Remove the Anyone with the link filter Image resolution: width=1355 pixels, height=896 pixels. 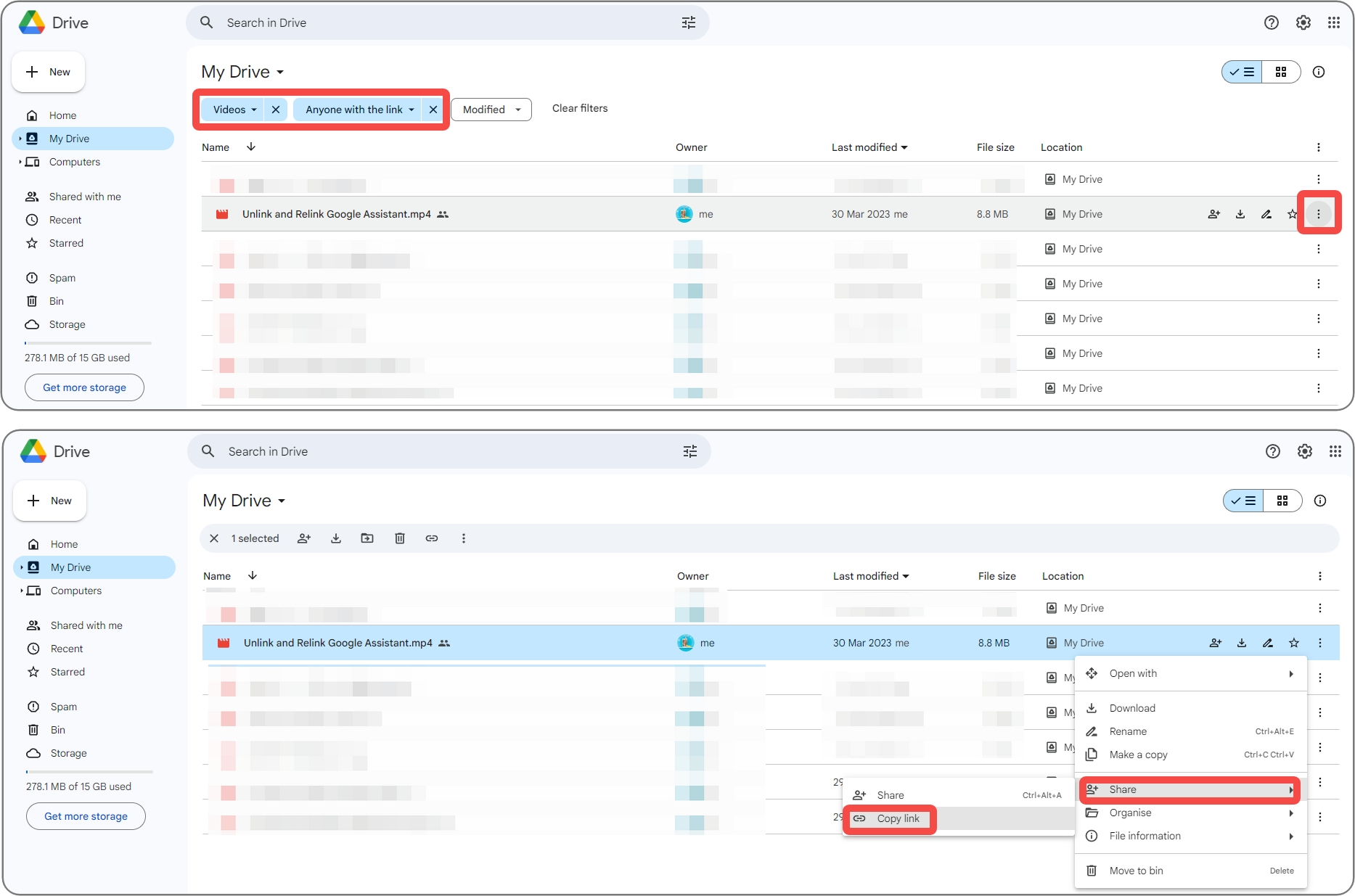click(433, 110)
